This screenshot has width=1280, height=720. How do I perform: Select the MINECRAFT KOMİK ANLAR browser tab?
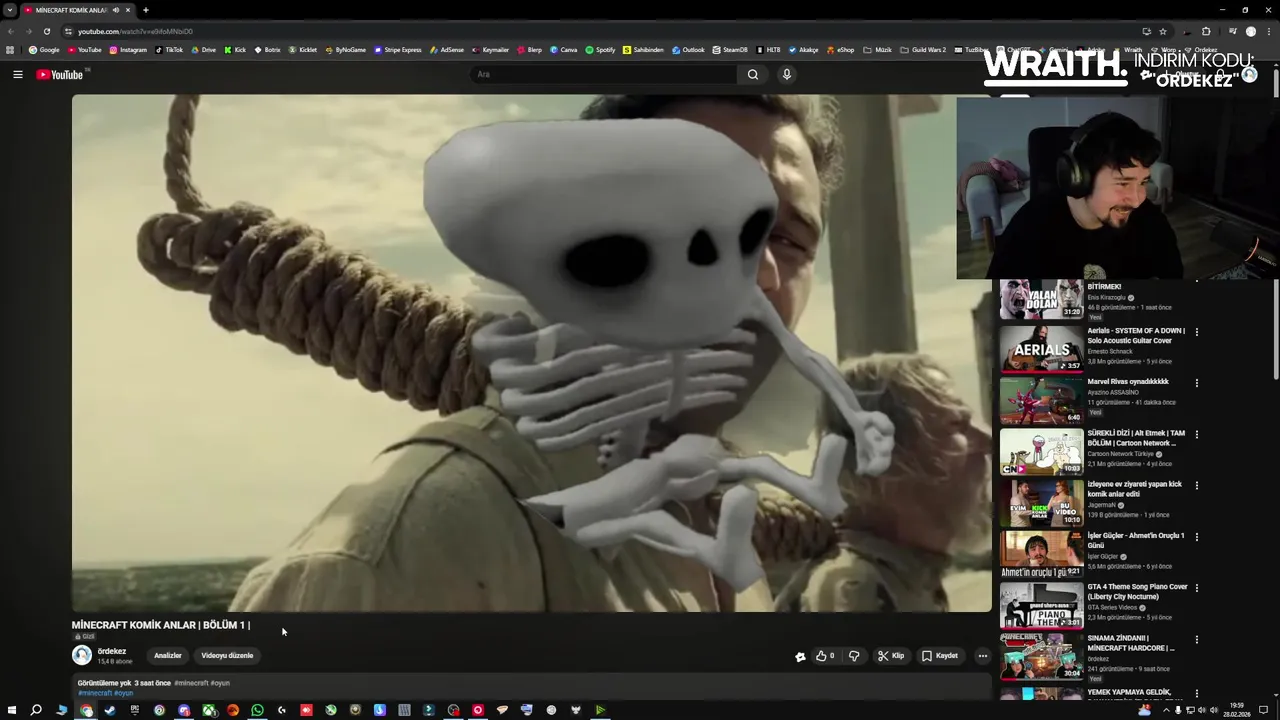78,10
